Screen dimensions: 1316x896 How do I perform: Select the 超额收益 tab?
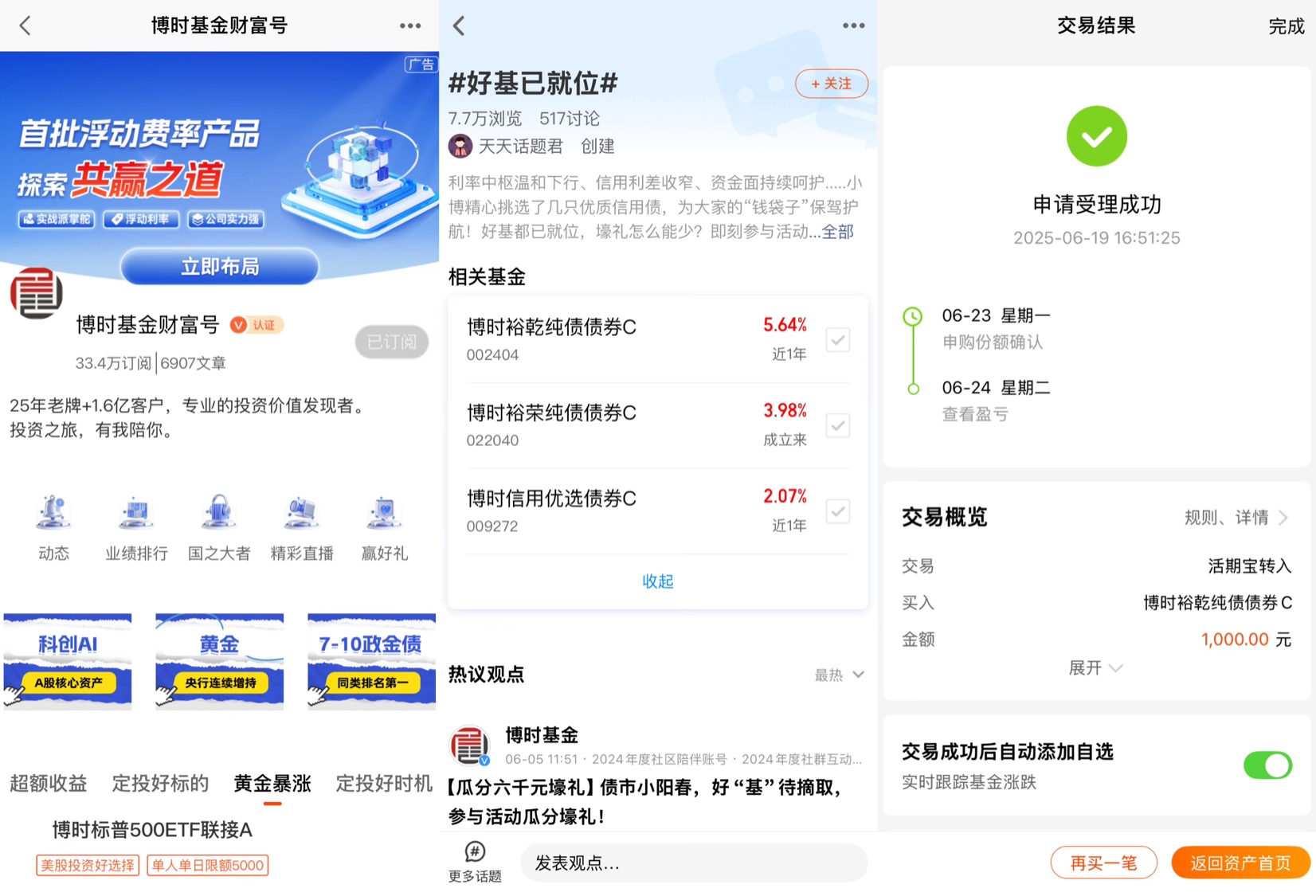coord(49,784)
